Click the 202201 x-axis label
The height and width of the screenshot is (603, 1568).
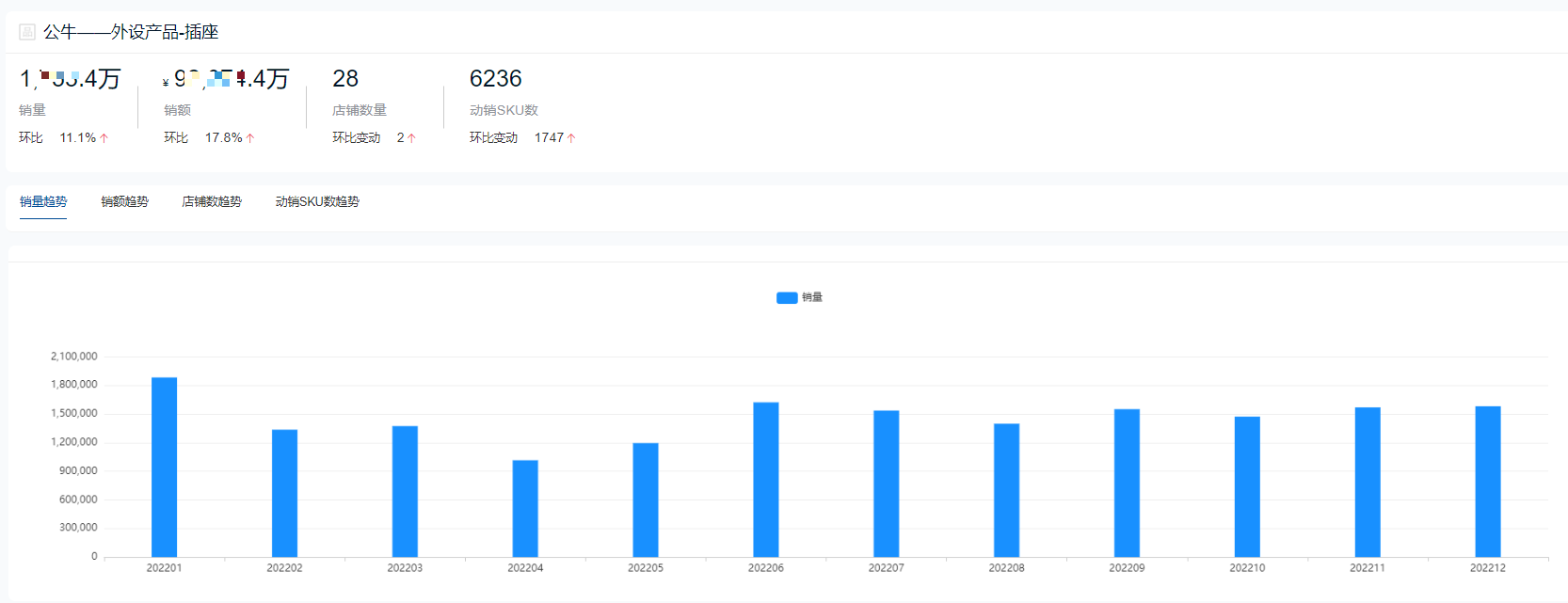point(164,568)
